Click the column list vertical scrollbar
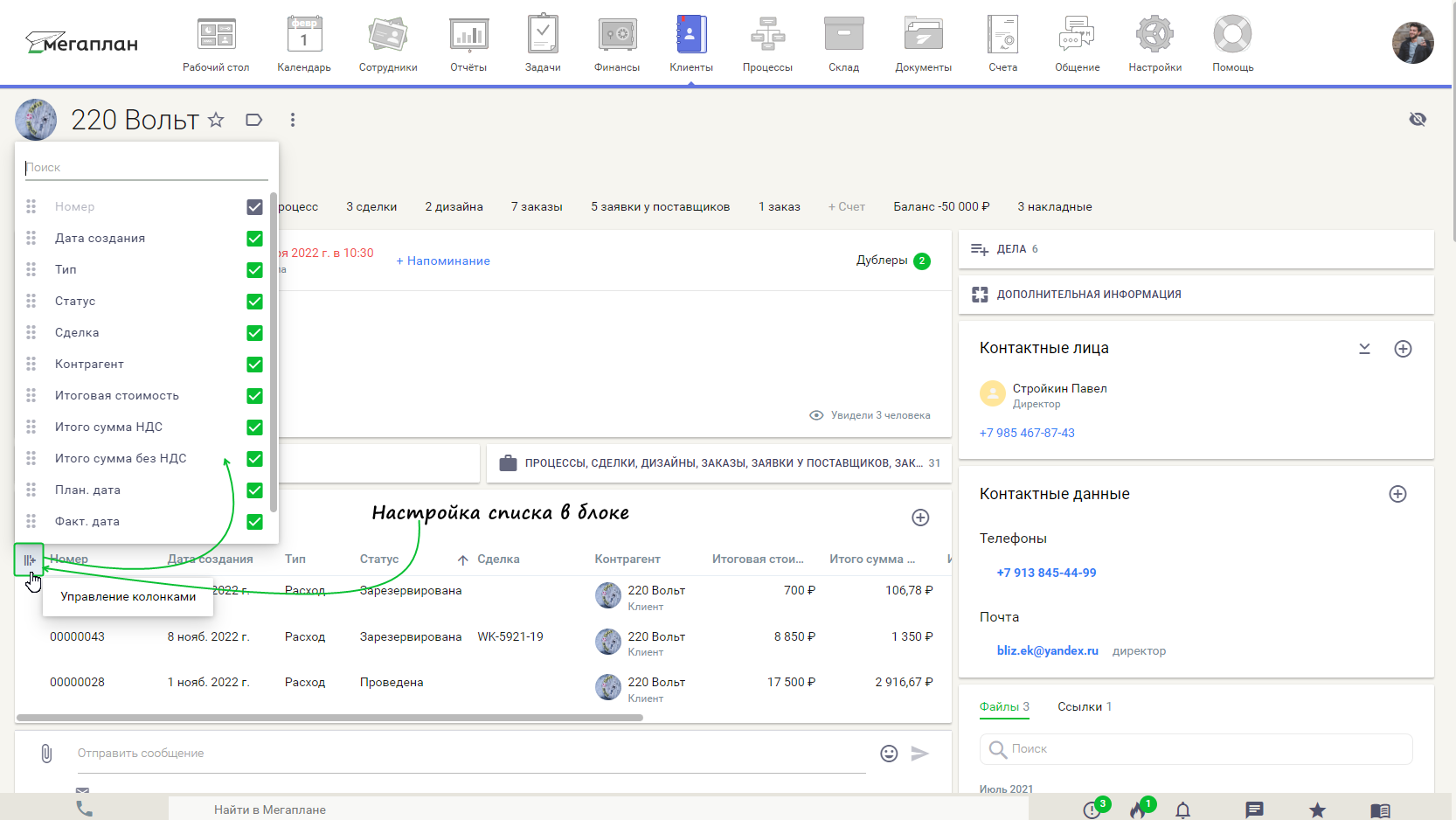This screenshot has width=1456, height=820. click(x=274, y=351)
